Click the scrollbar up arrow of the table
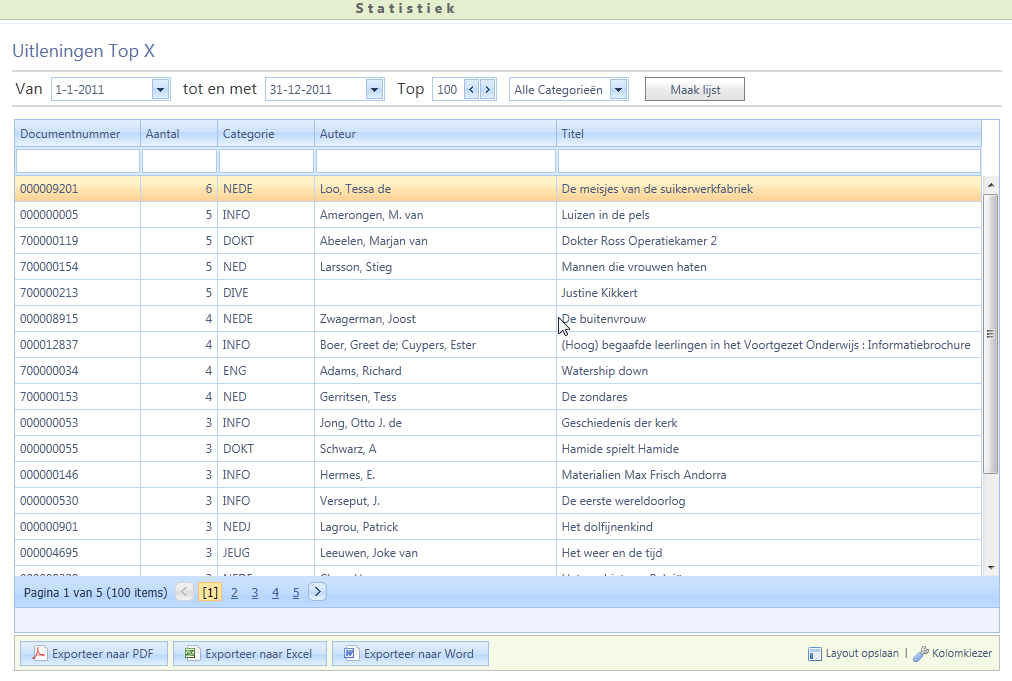Viewport: 1012px width, 681px height. click(x=991, y=185)
